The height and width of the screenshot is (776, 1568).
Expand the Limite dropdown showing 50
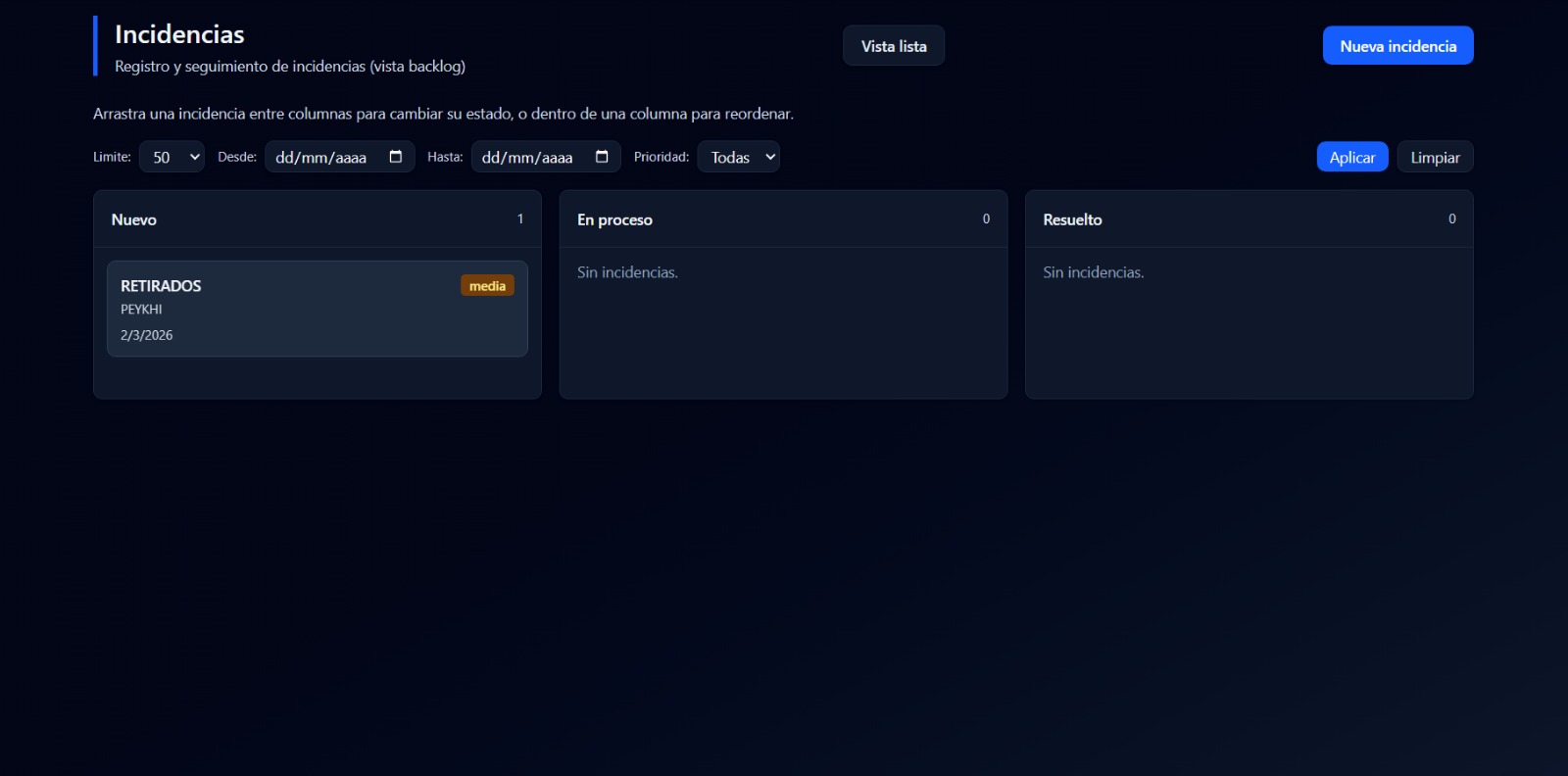click(171, 157)
